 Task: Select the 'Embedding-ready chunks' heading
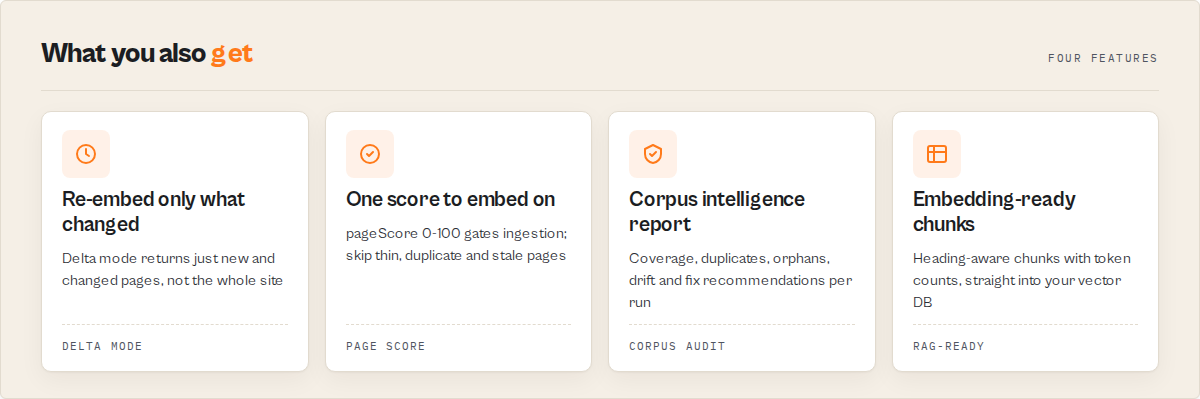click(994, 211)
